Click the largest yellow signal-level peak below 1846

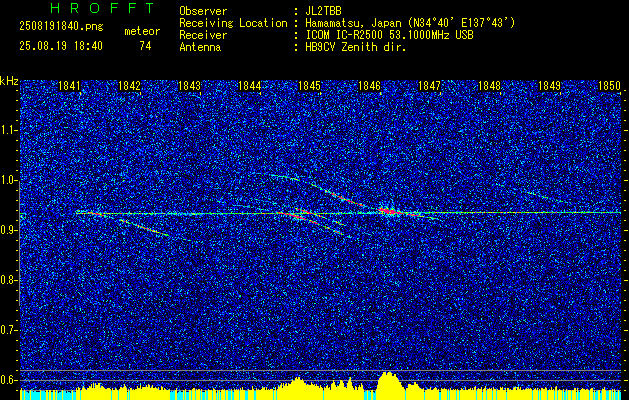point(388,381)
